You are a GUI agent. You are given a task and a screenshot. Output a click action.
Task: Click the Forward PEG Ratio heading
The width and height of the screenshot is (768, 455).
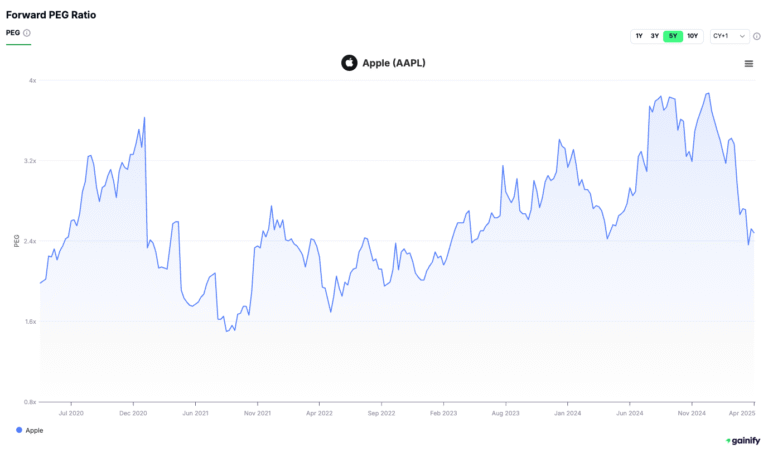pos(51,15)
